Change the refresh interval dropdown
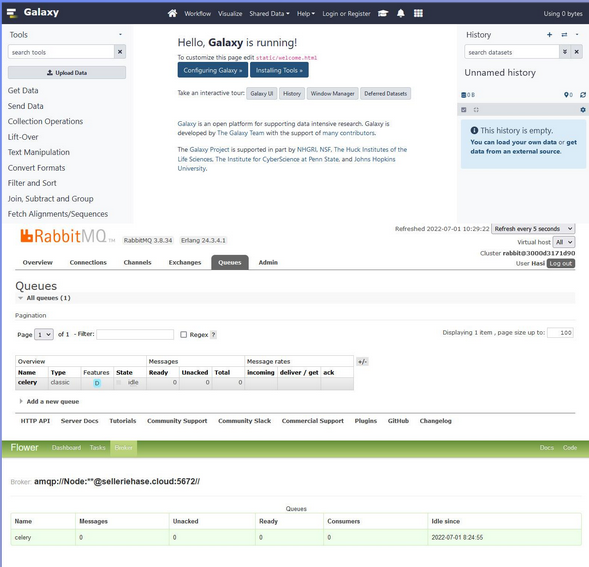589x567 pixels. pos(533,228)
